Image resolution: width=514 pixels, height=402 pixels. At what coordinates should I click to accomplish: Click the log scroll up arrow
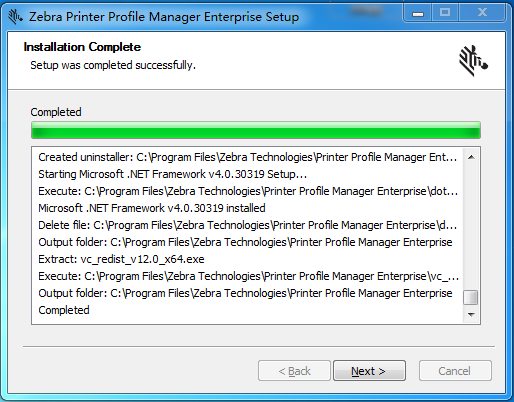(x=471, y=157)
